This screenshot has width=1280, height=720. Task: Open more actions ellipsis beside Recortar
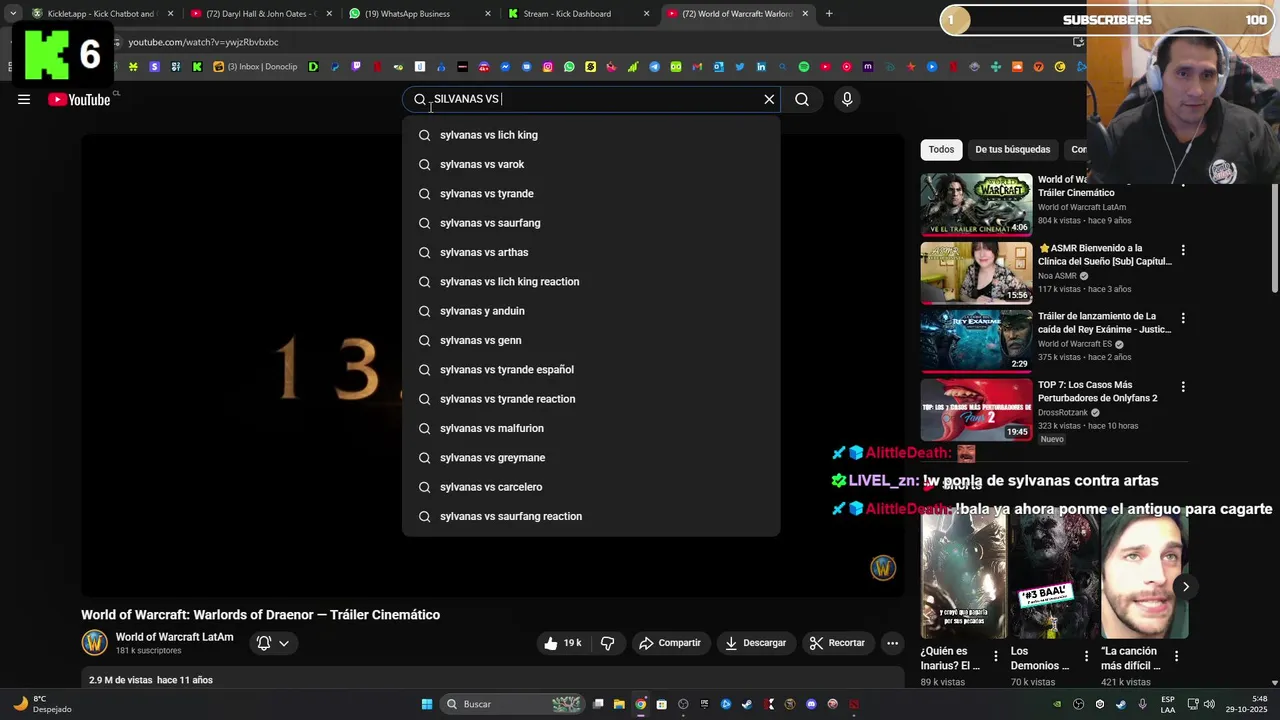(893, 643)
